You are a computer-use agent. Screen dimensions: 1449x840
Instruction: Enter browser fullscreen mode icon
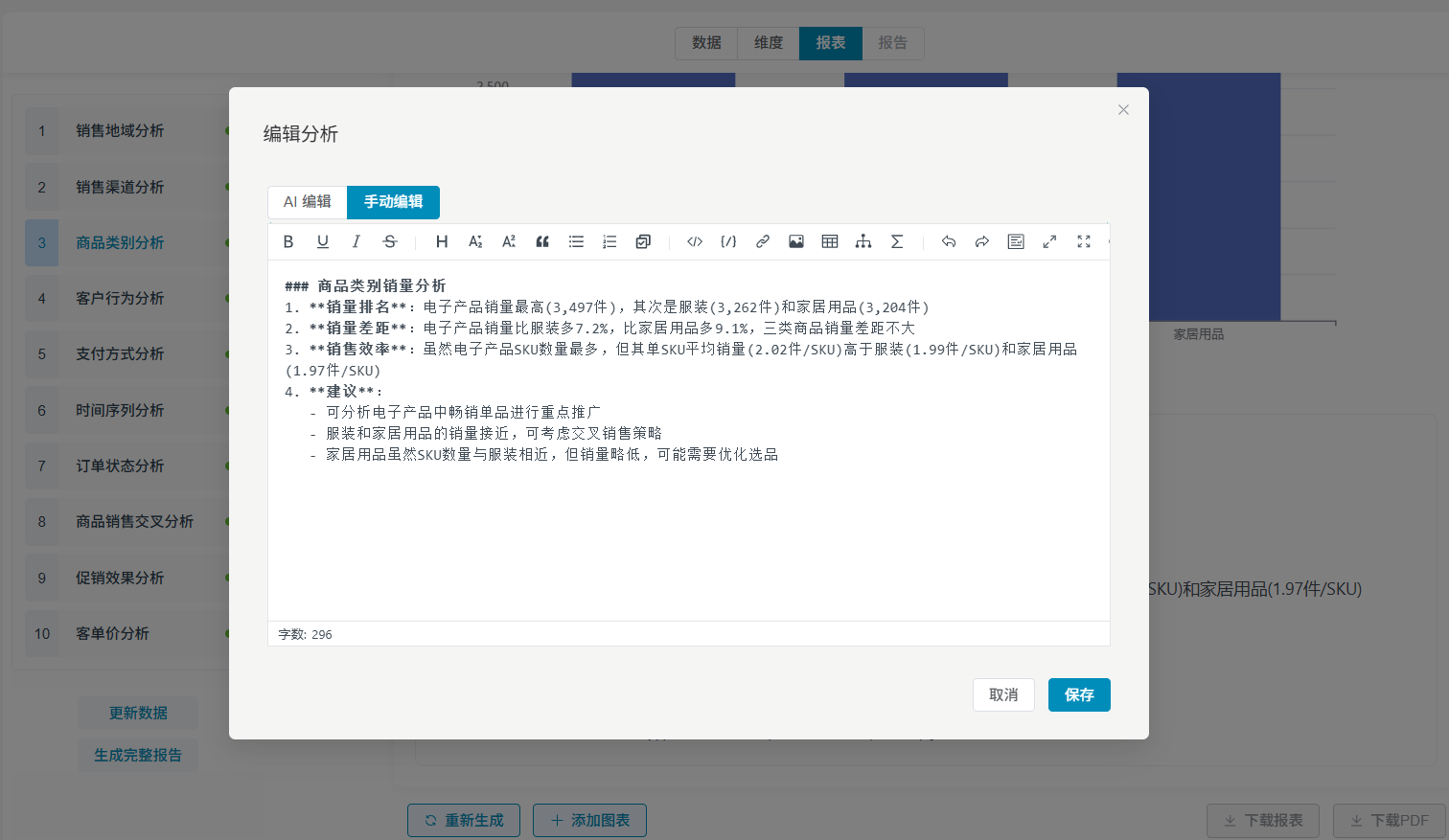coord(1084,241)
